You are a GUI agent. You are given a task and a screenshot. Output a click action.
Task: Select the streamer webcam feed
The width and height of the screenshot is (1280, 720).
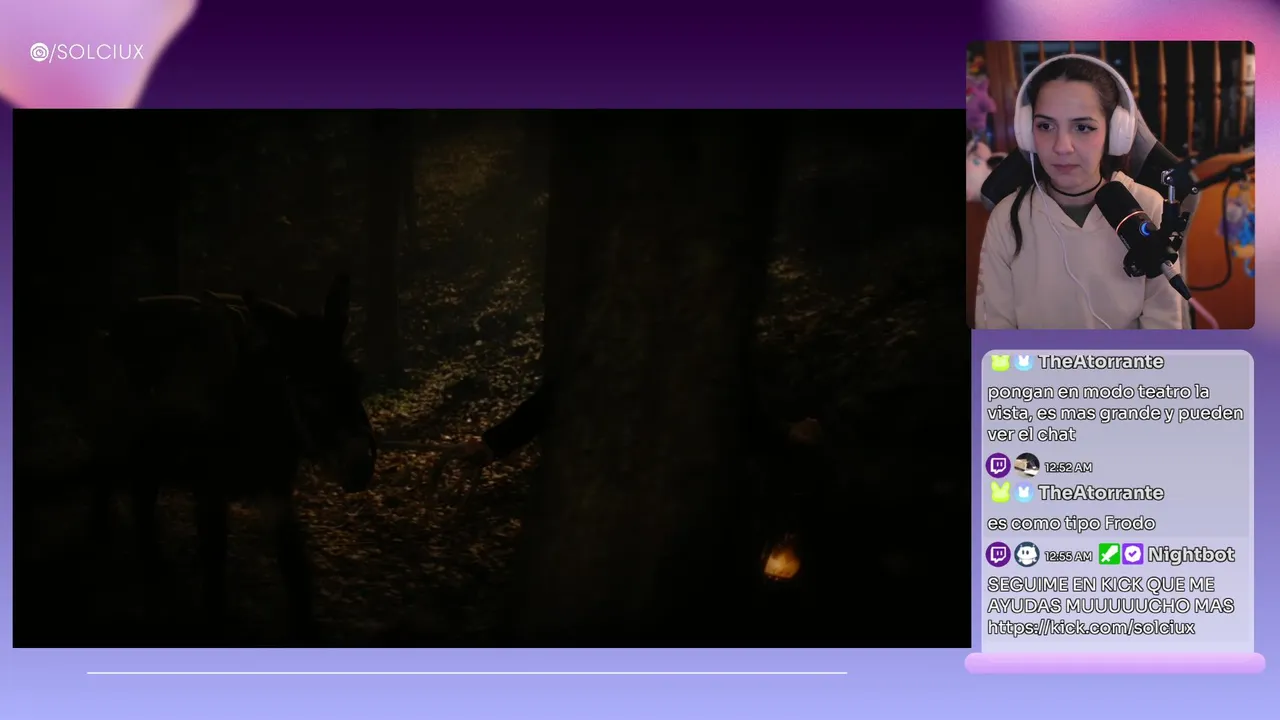click(1110, 185)
